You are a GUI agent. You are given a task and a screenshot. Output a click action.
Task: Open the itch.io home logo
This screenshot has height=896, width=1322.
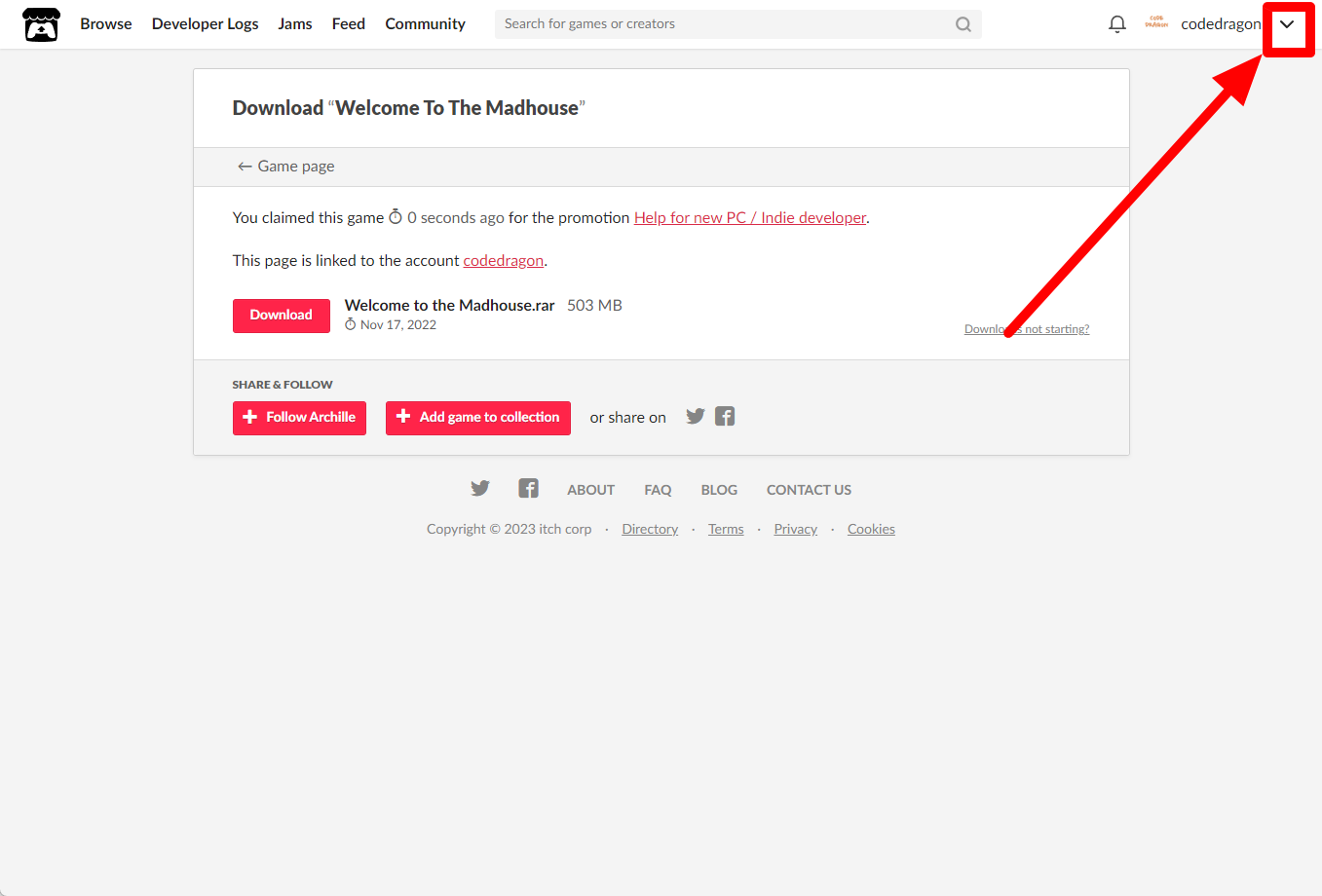pyautogui.click(x=41, y=24)
